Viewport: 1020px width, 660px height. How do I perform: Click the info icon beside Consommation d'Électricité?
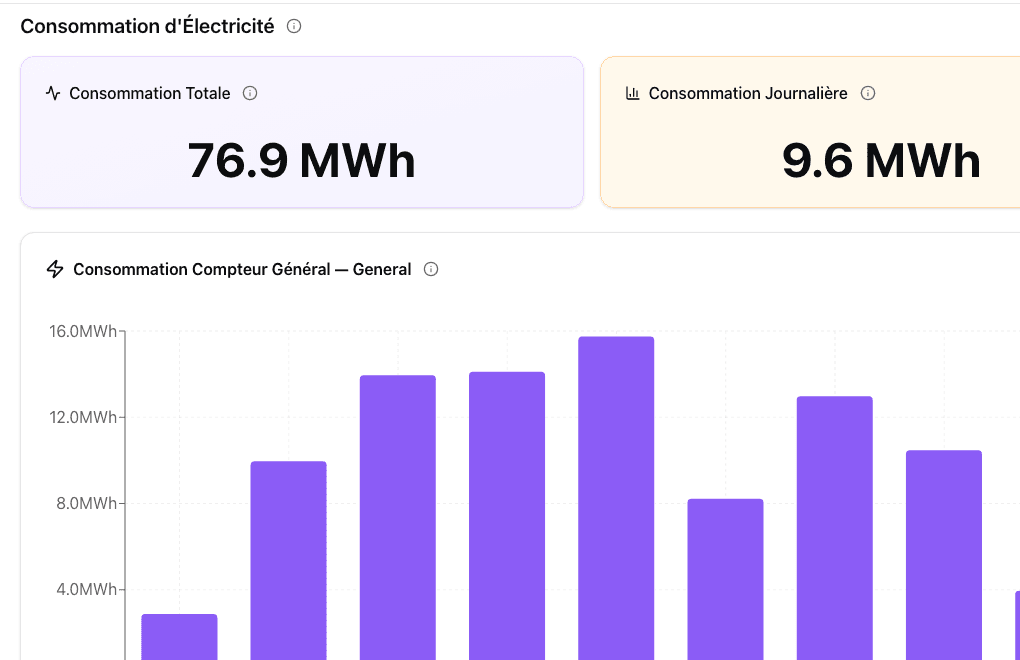point(294,27)
